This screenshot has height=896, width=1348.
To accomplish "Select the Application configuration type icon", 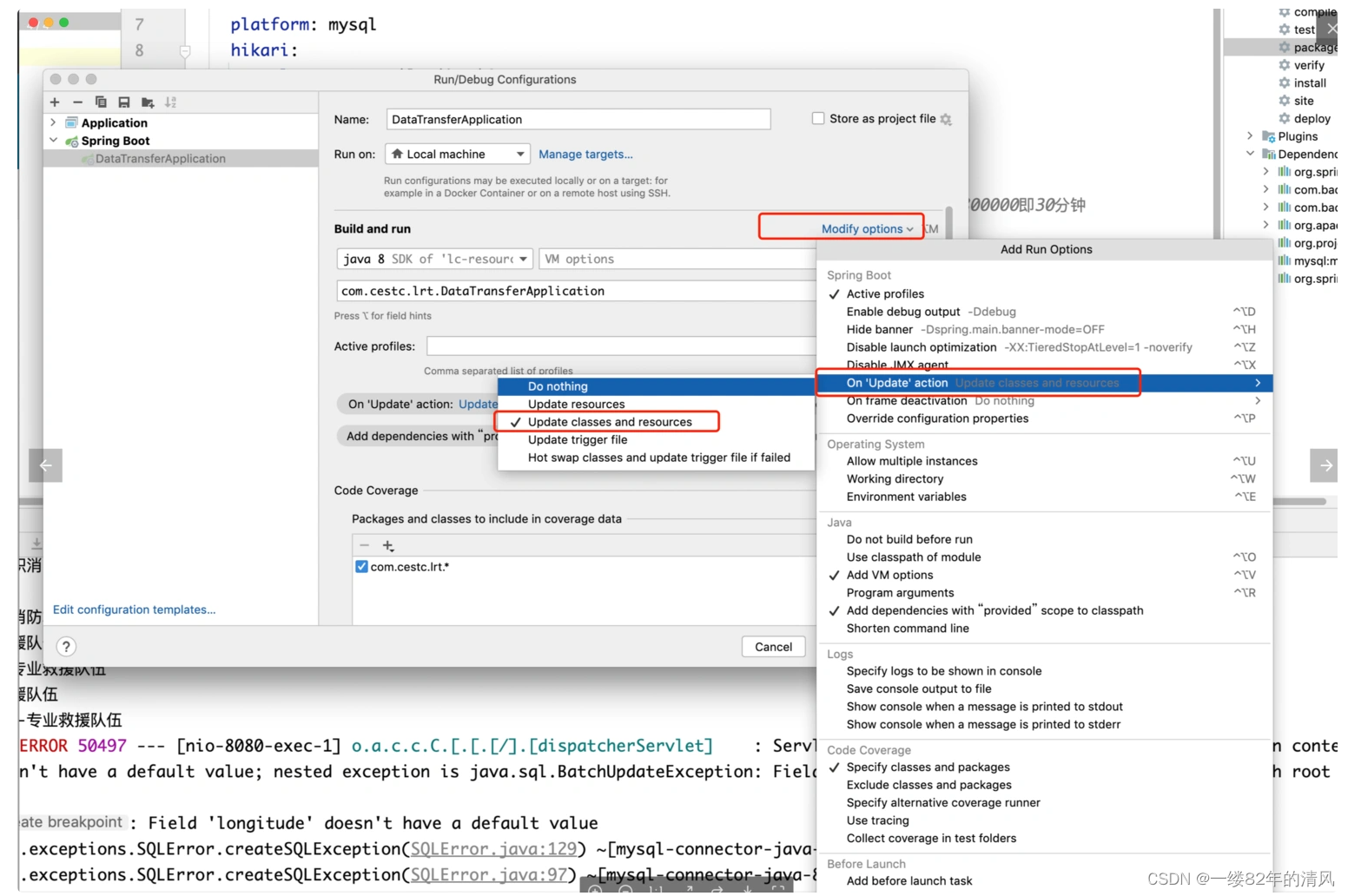I will [72, 123].
